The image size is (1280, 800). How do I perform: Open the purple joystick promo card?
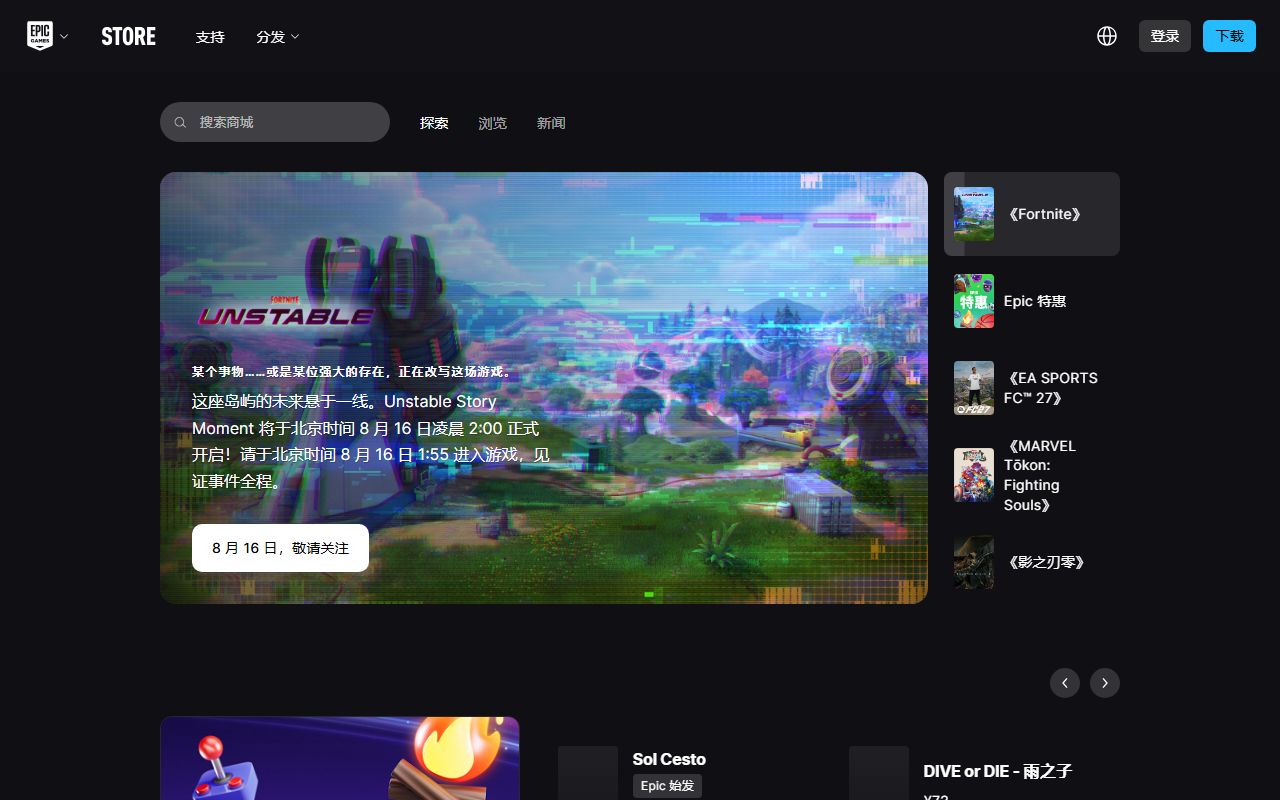click(x=340, y=758)
